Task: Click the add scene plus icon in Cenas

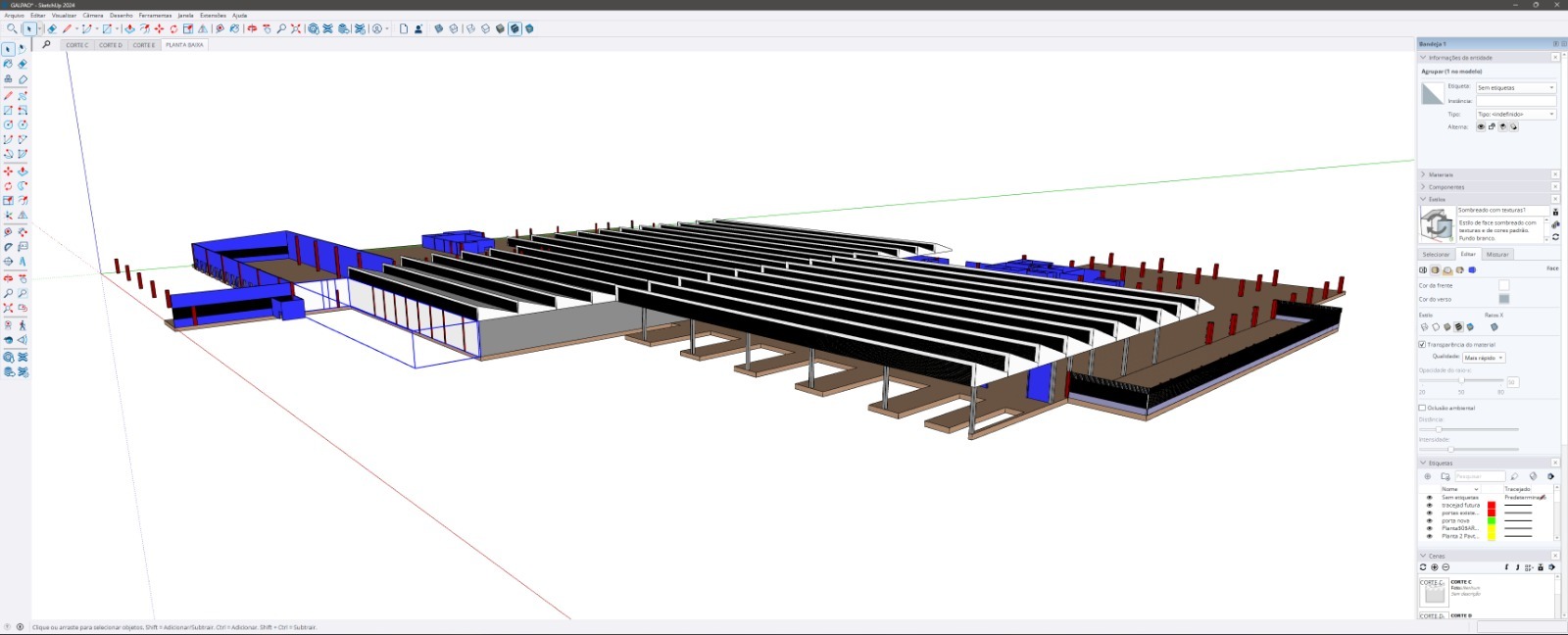Action: (x=1435, y=567)
